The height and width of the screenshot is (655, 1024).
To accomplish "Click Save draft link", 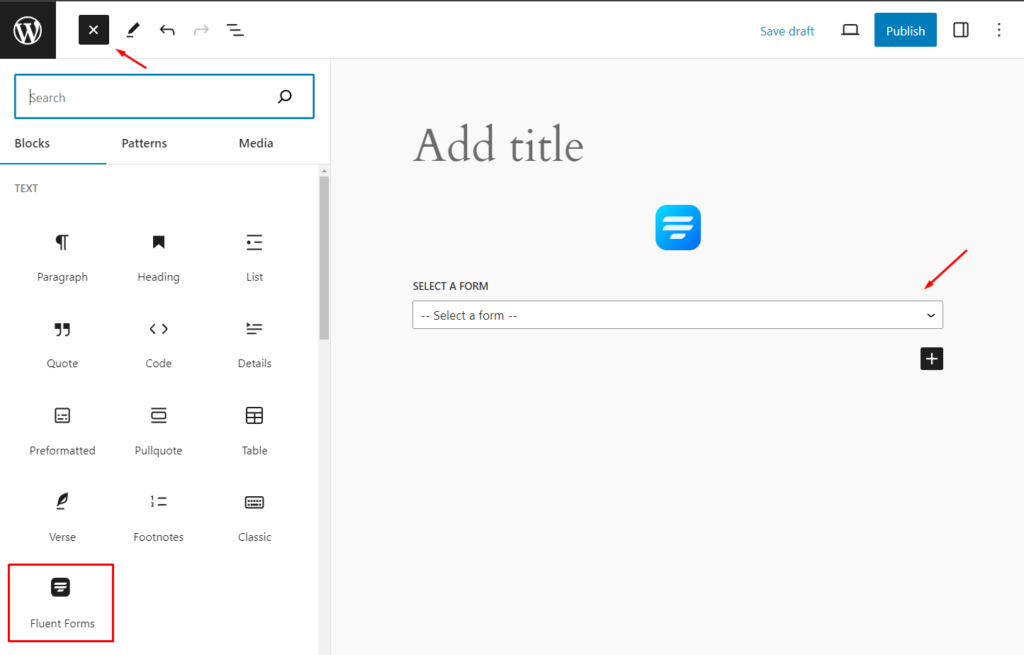I will (x=787, y=31).
